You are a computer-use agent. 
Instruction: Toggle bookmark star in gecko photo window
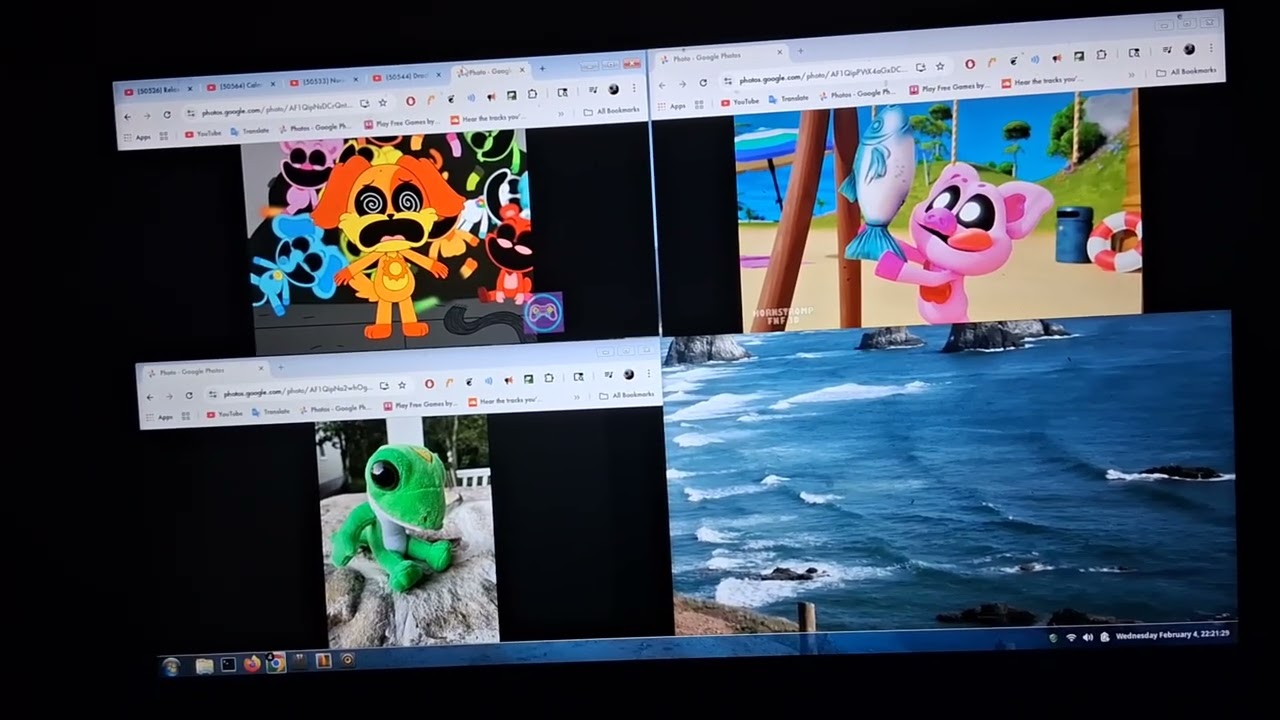[402, 385]
